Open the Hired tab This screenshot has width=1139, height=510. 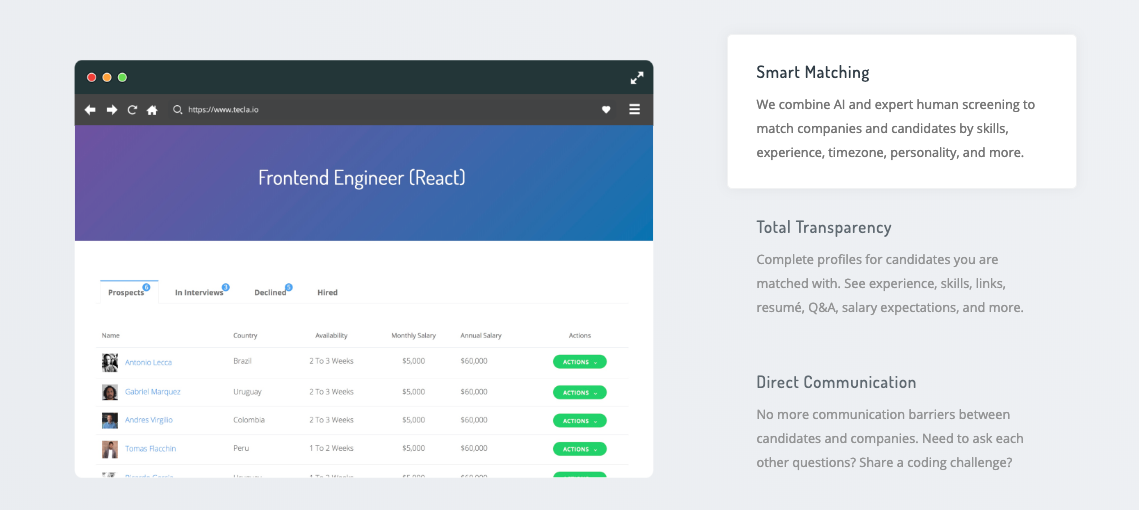pos(327,292)
